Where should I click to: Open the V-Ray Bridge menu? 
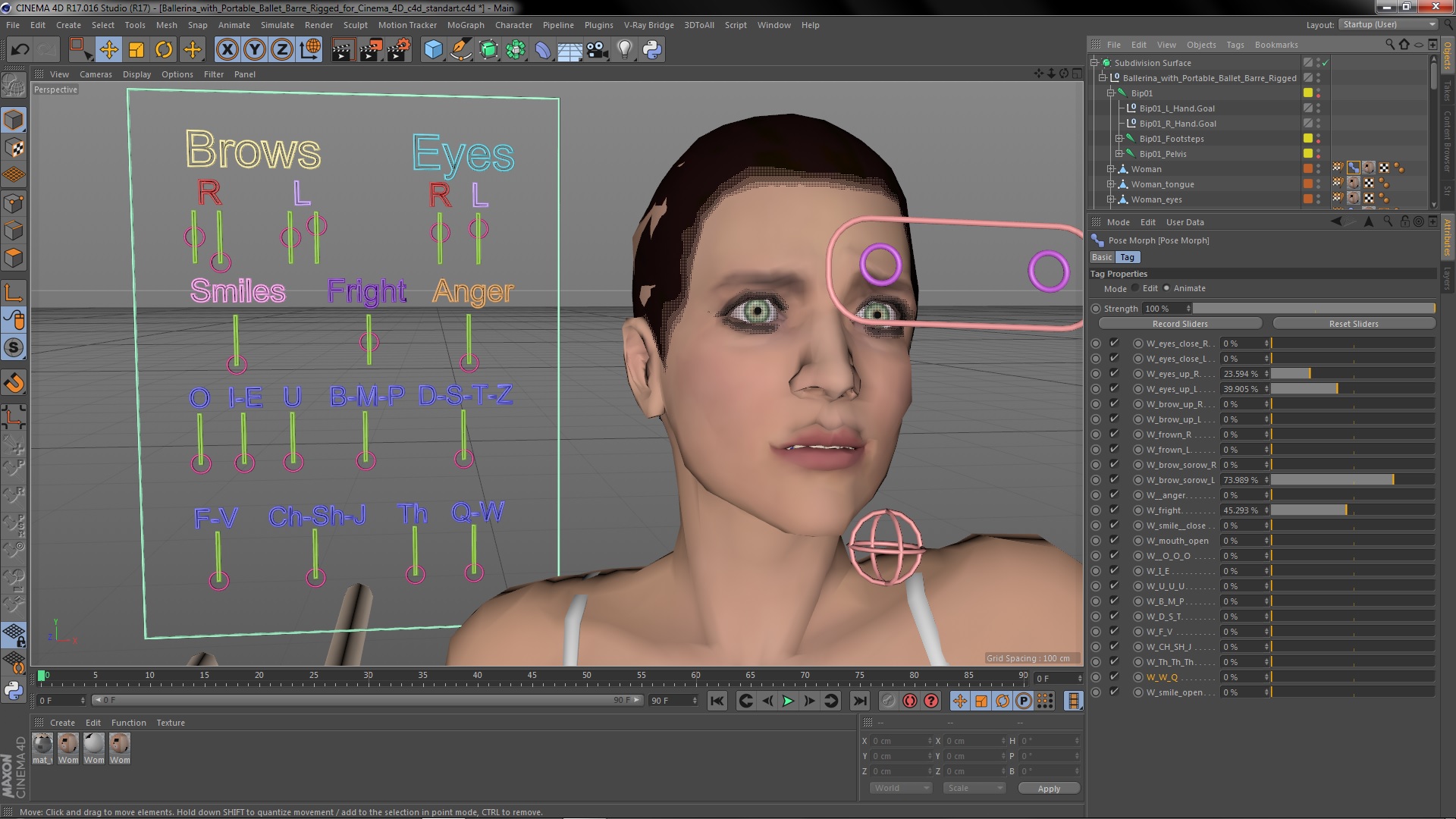[648, 25]
